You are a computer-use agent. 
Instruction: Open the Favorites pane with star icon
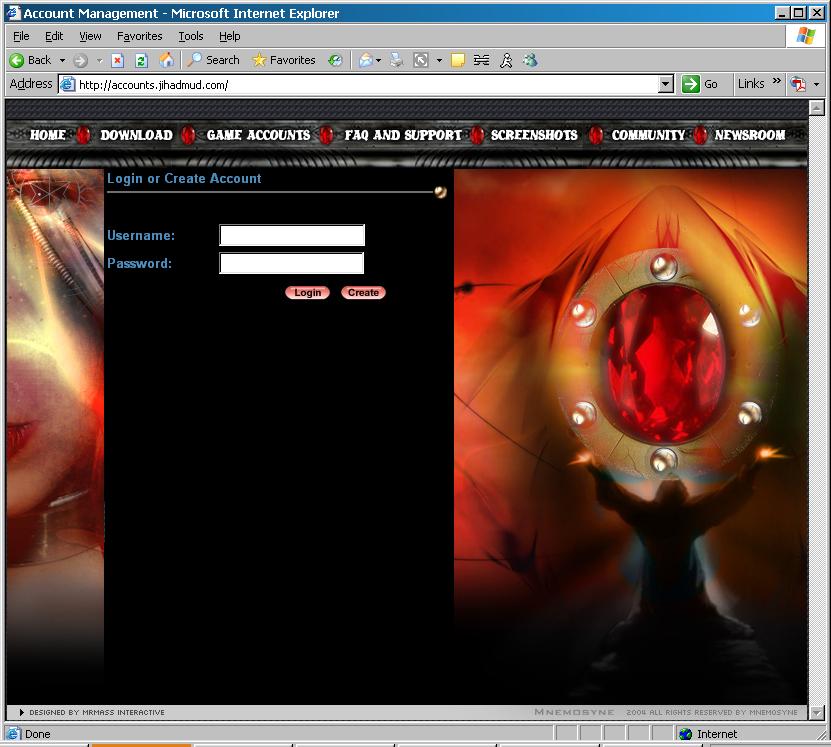tap(284, 60)
